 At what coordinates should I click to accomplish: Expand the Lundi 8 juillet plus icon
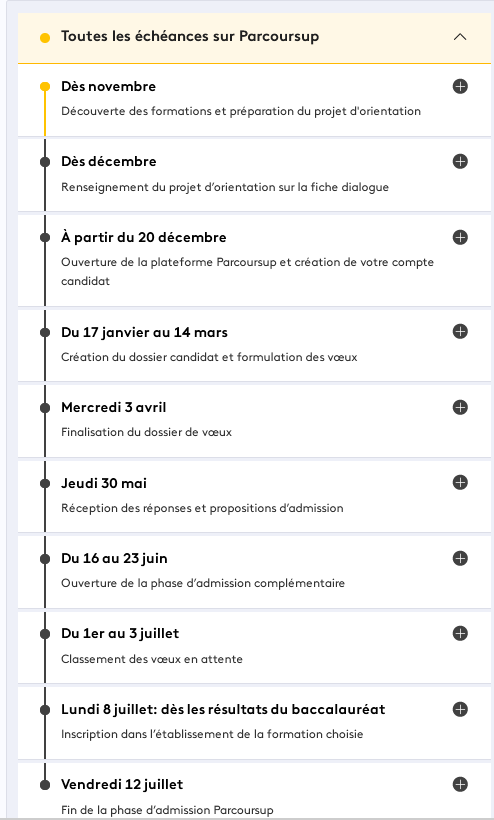point(460,709)
